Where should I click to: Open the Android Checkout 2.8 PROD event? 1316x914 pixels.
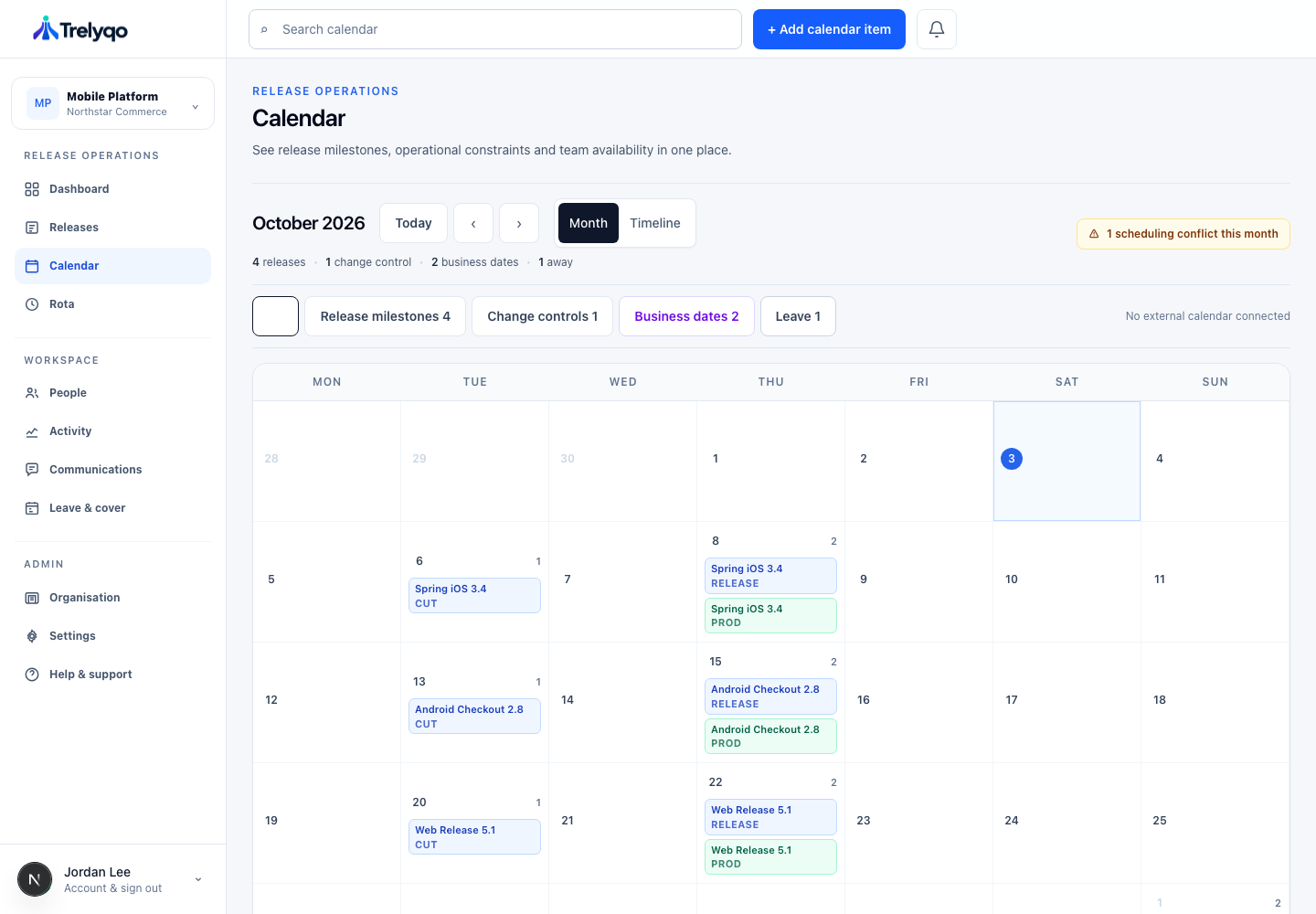click(770, 737)
